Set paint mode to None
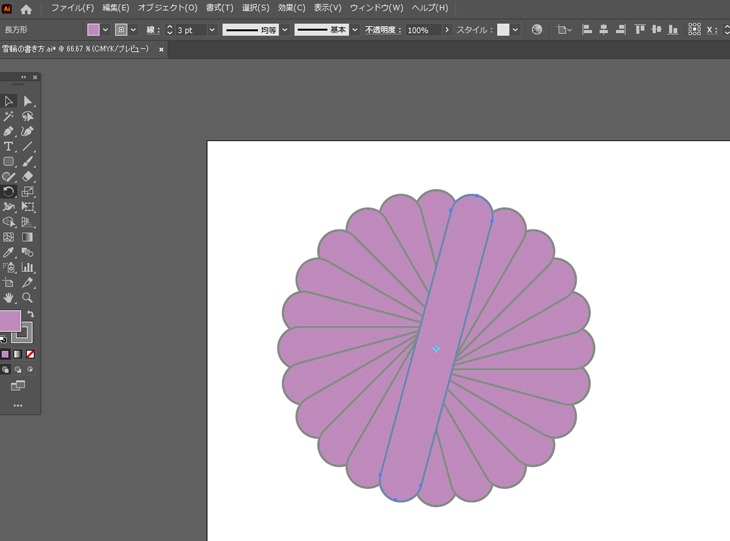Screen dimensions: 730x541 coord(31,354)
